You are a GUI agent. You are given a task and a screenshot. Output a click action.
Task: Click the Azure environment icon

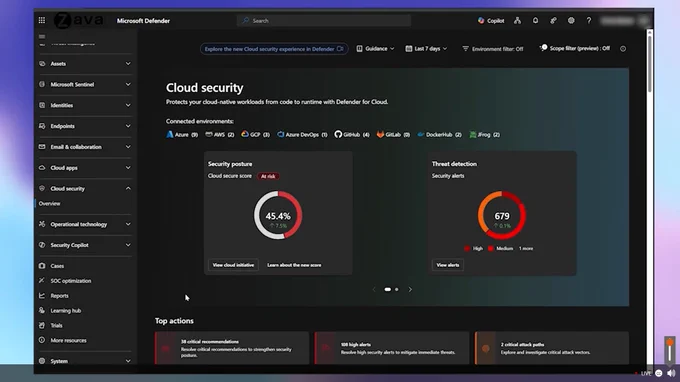170,134
